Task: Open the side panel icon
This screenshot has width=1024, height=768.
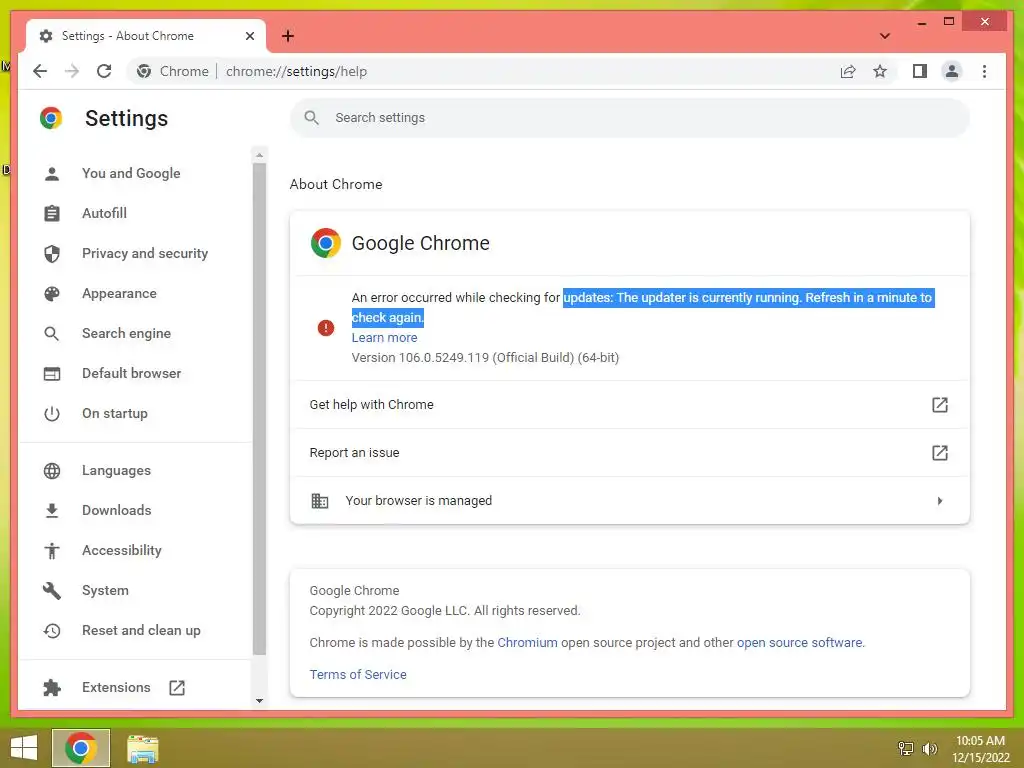Action: (920, 71)
